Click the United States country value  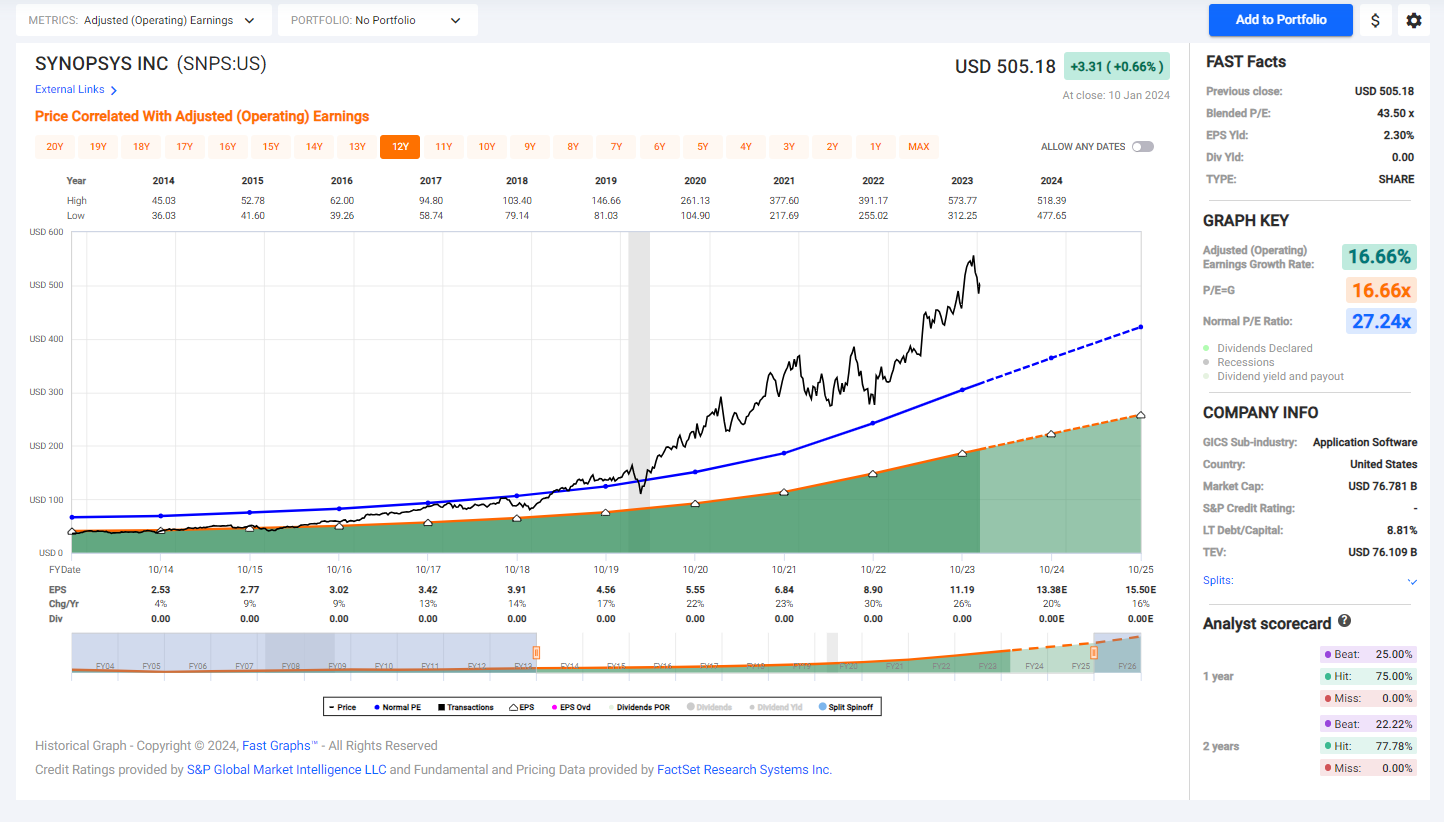tap(1384, 464)
